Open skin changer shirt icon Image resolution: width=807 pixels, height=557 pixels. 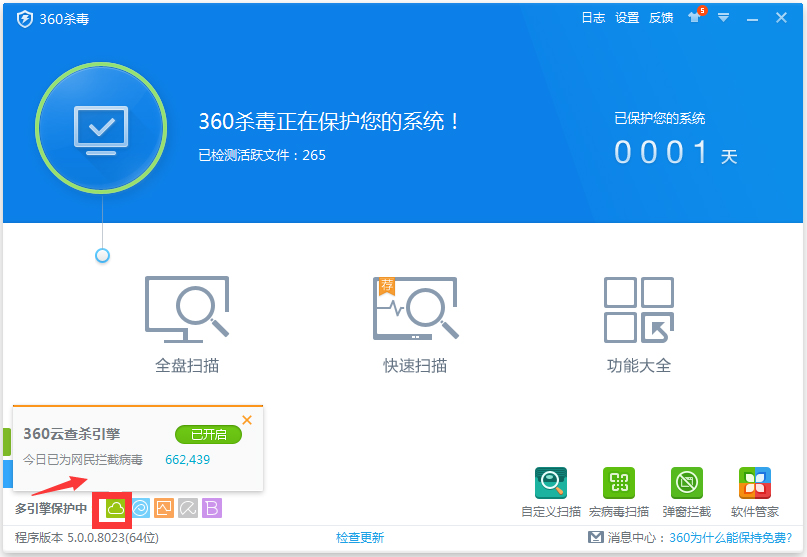(694, 18)
